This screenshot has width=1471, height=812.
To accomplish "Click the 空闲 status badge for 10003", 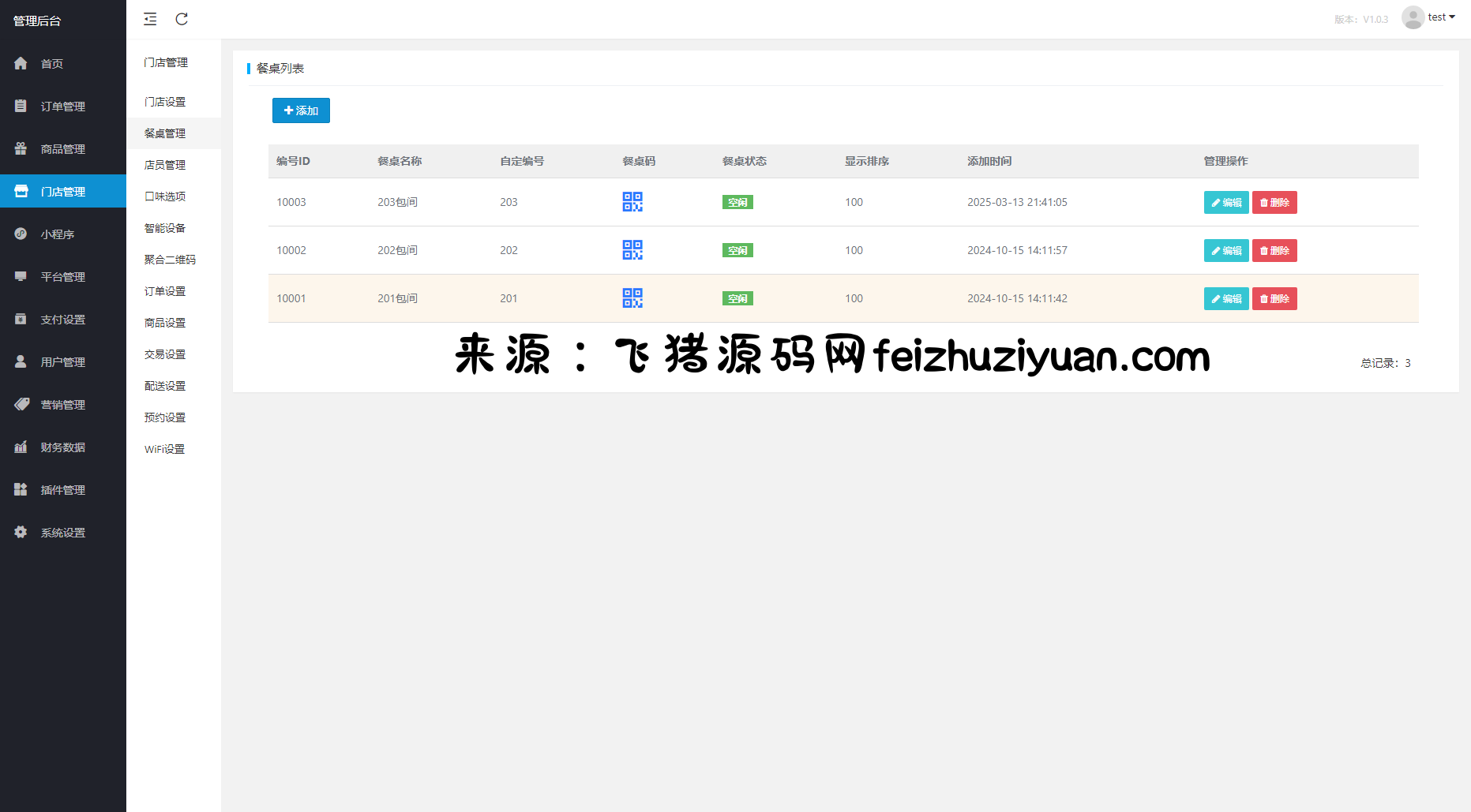I will [737, 203].
